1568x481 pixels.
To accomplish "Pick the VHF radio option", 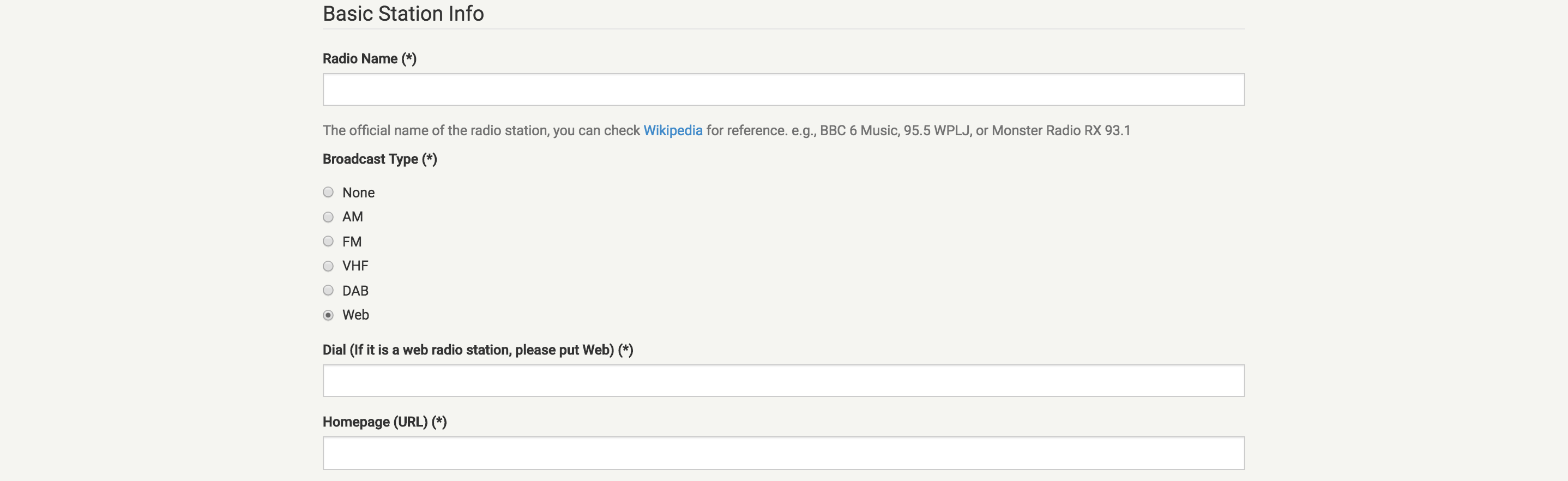I will click(x=328, y=266).
